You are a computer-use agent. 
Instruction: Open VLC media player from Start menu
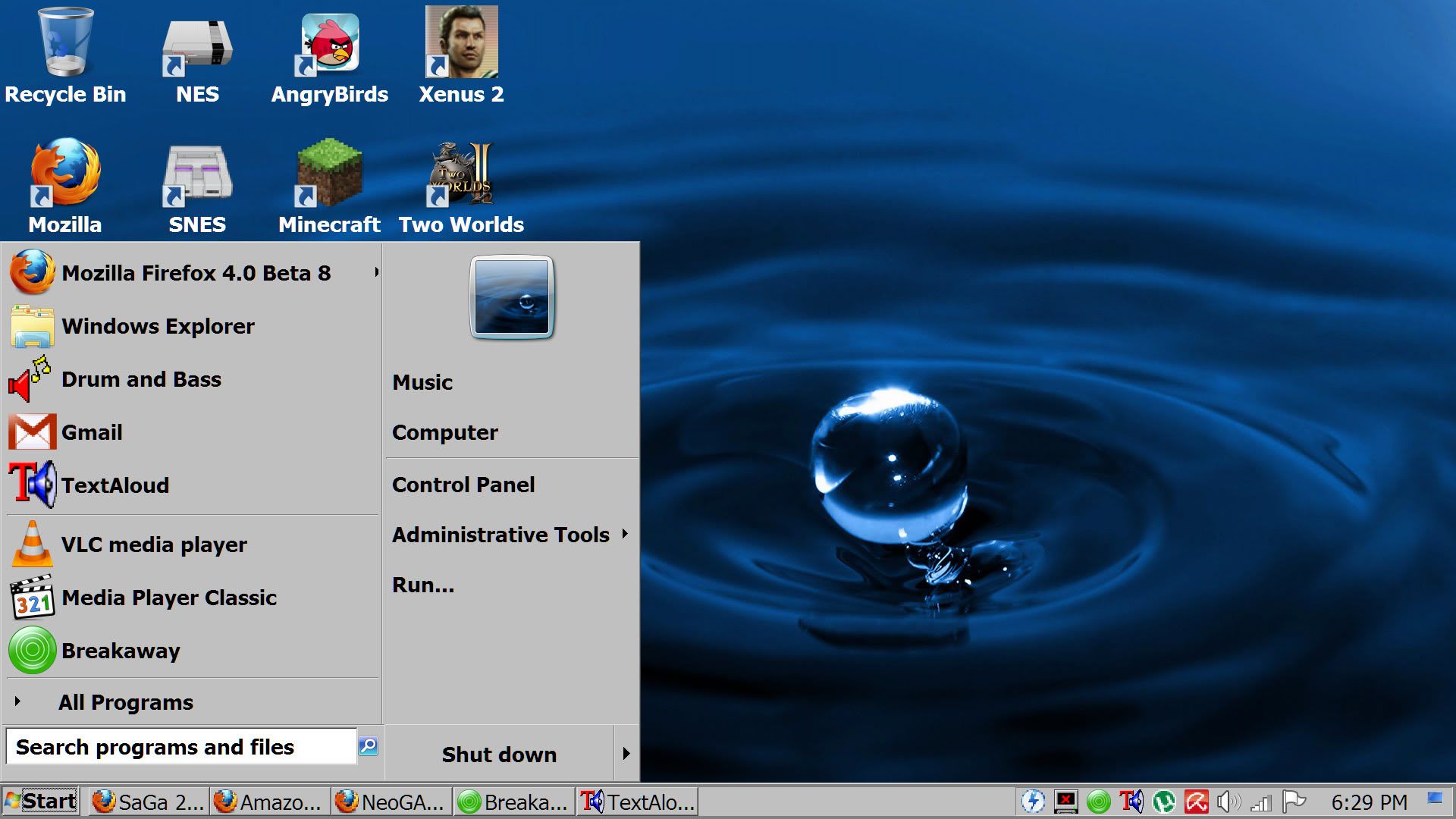pyautogui.click(x=193, y=544)
